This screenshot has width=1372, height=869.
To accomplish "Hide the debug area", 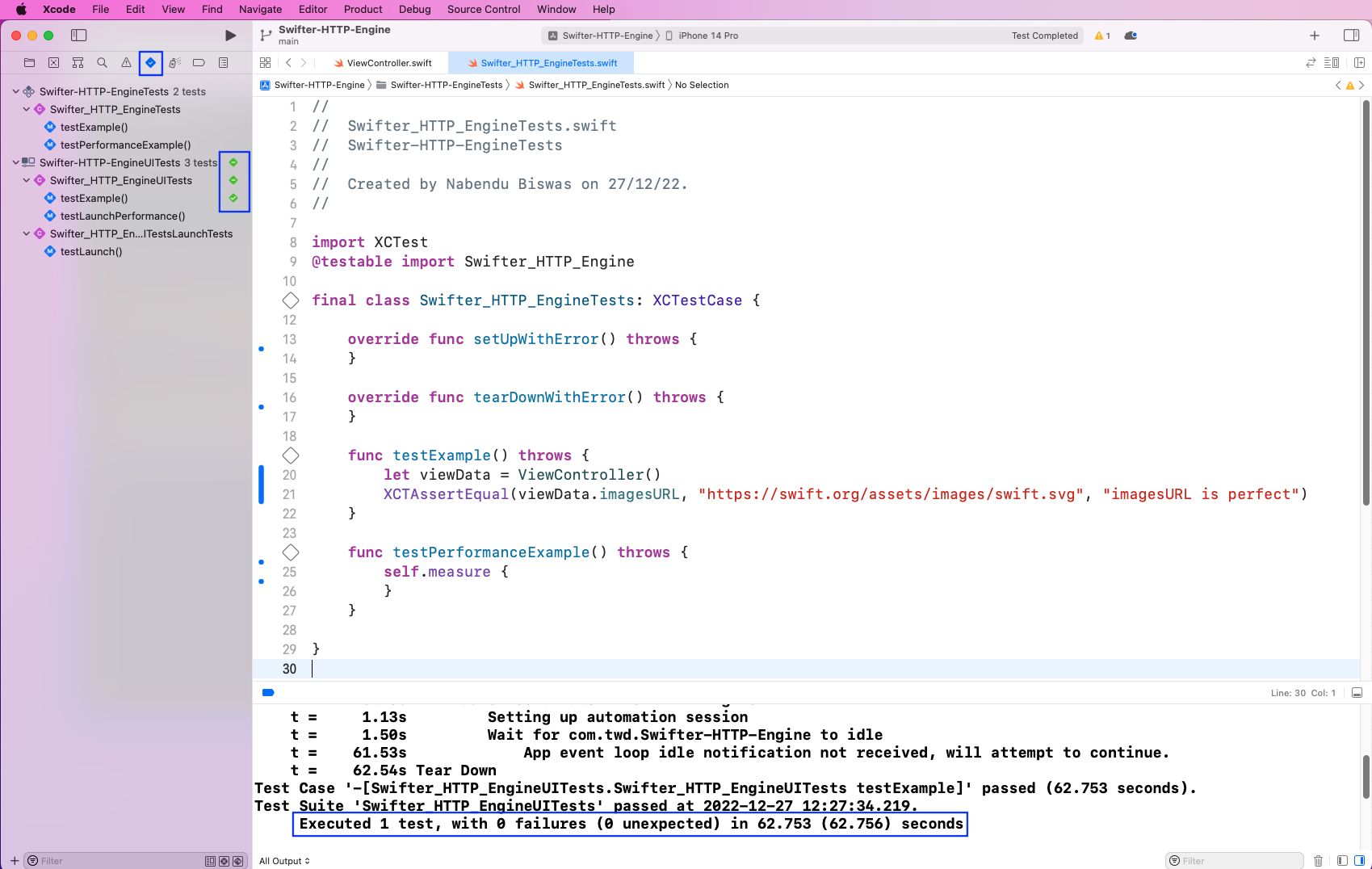I will click(x=1357, y=693).
